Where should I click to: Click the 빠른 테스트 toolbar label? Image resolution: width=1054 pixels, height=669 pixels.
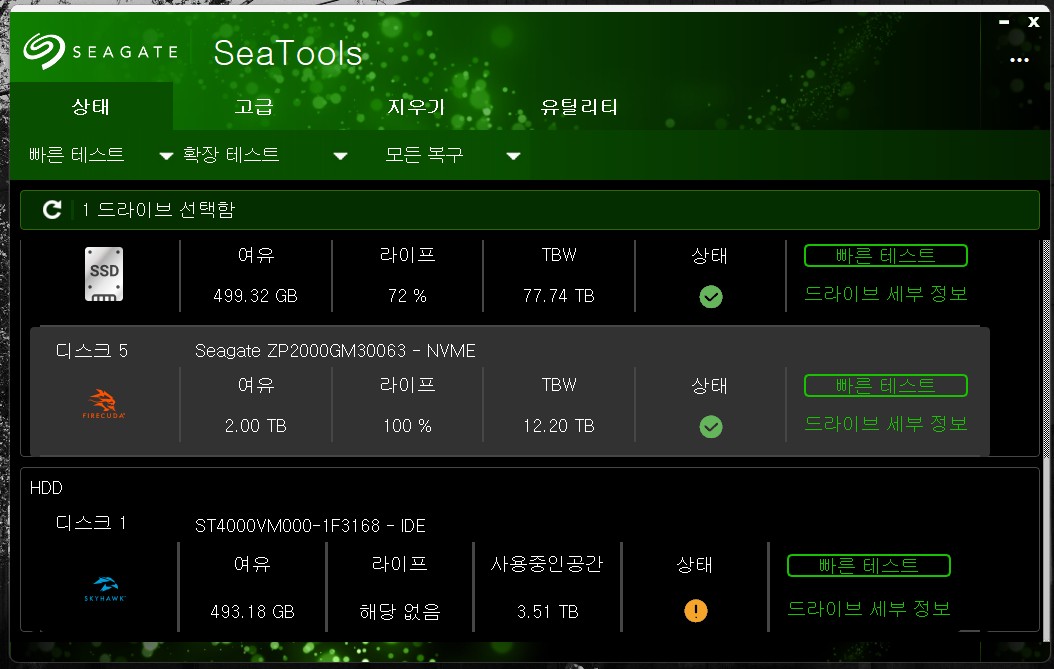77,155
